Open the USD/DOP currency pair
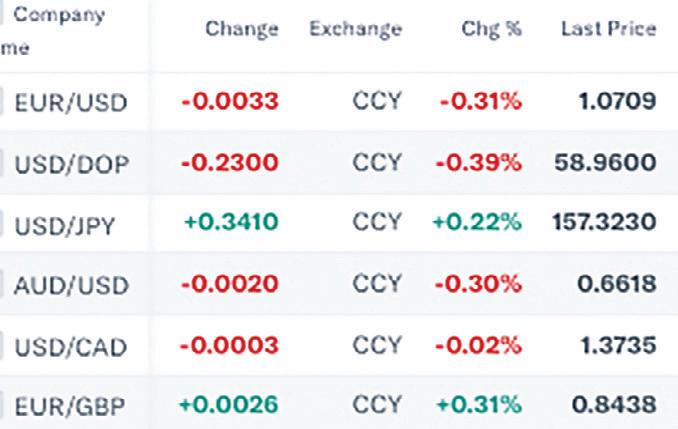Image resolution: width=678 pixels, height=429 pixels. 72,164
